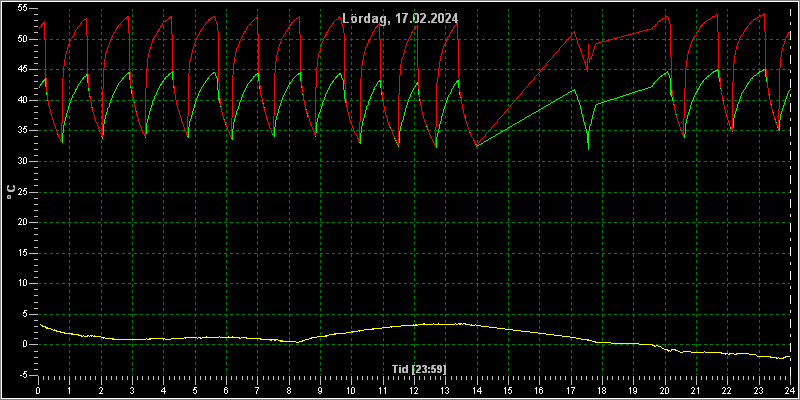The width and height of the screenshot is (800, 400).
Task: Select hour 20 on the time axis
Action: coord(664,391)
